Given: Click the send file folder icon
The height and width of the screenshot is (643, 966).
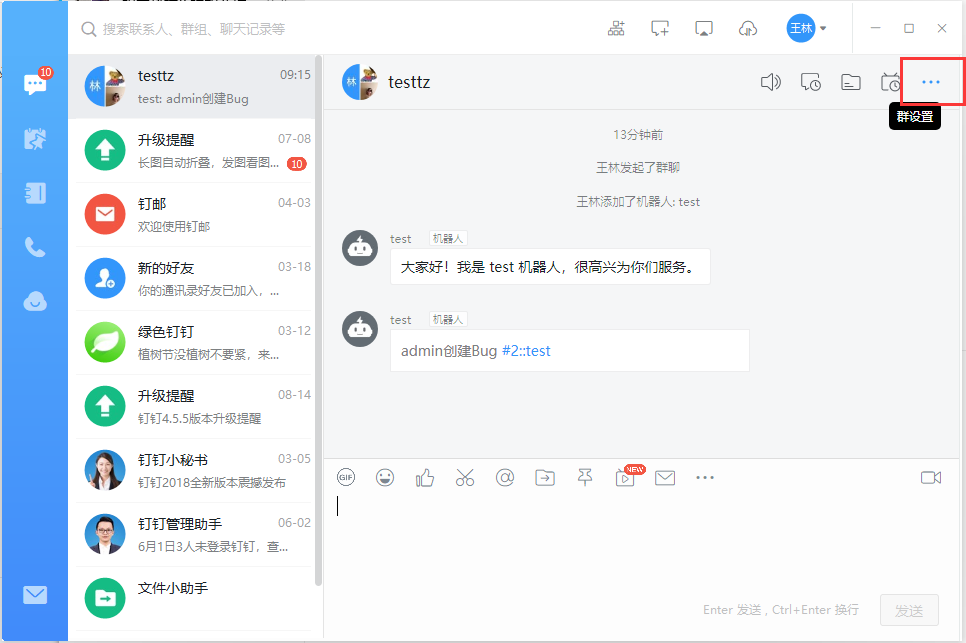Looking at the screenshot, I should (x=545, y=477).
